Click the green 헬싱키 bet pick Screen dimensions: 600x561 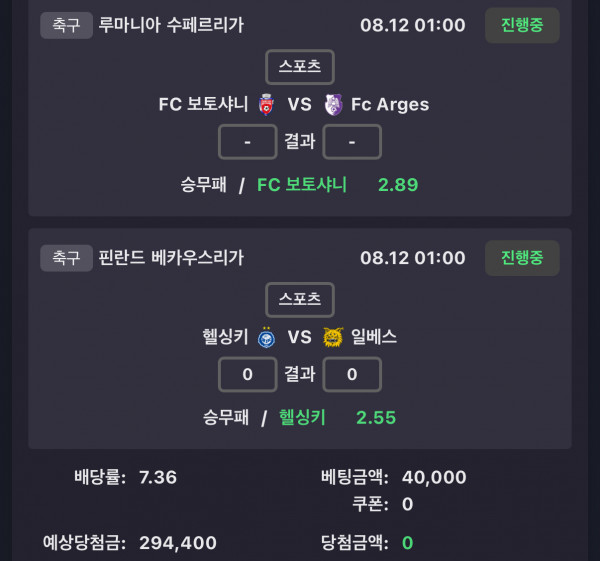(x=302, y=417)
